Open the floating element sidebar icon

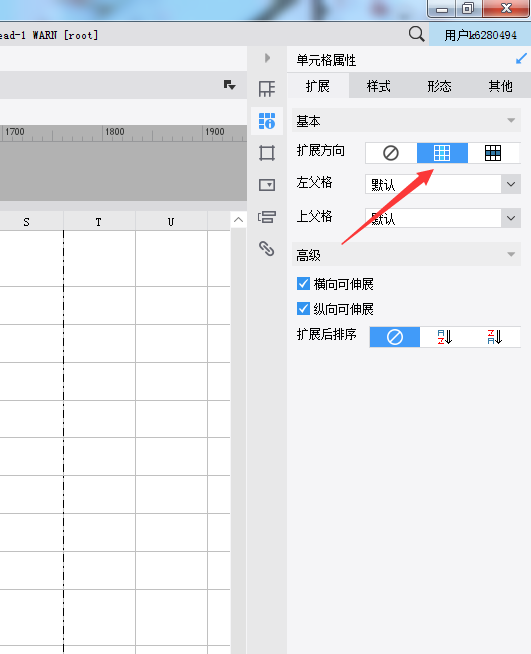(267, 153)
